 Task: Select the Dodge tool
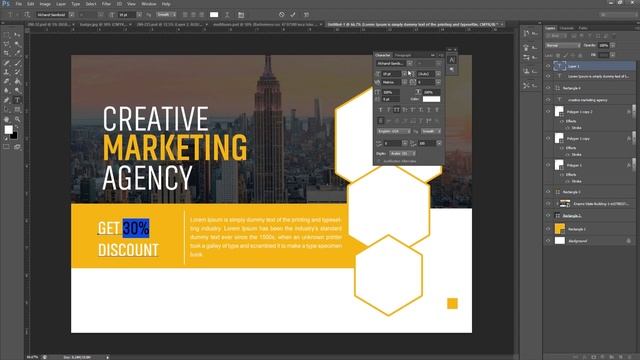[17, 90]
